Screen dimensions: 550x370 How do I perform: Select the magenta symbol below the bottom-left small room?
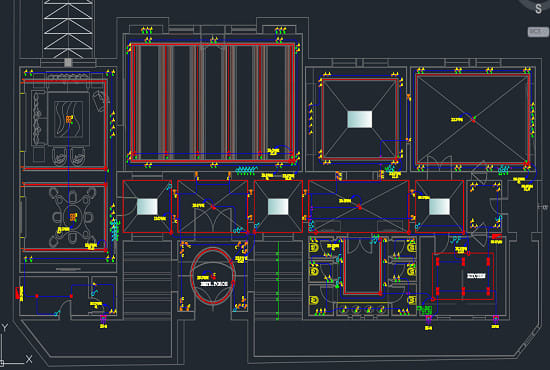click(103, 319)
